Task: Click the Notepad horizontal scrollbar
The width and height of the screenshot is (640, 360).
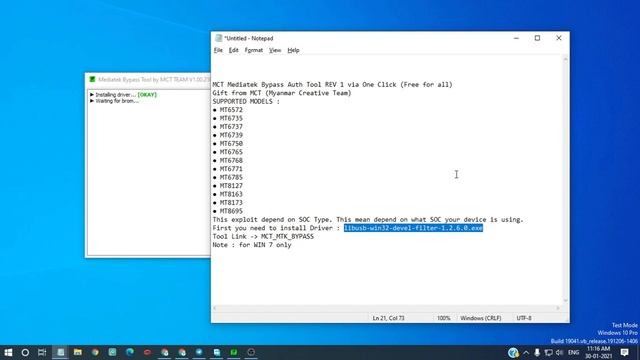Action: [386, 308]
